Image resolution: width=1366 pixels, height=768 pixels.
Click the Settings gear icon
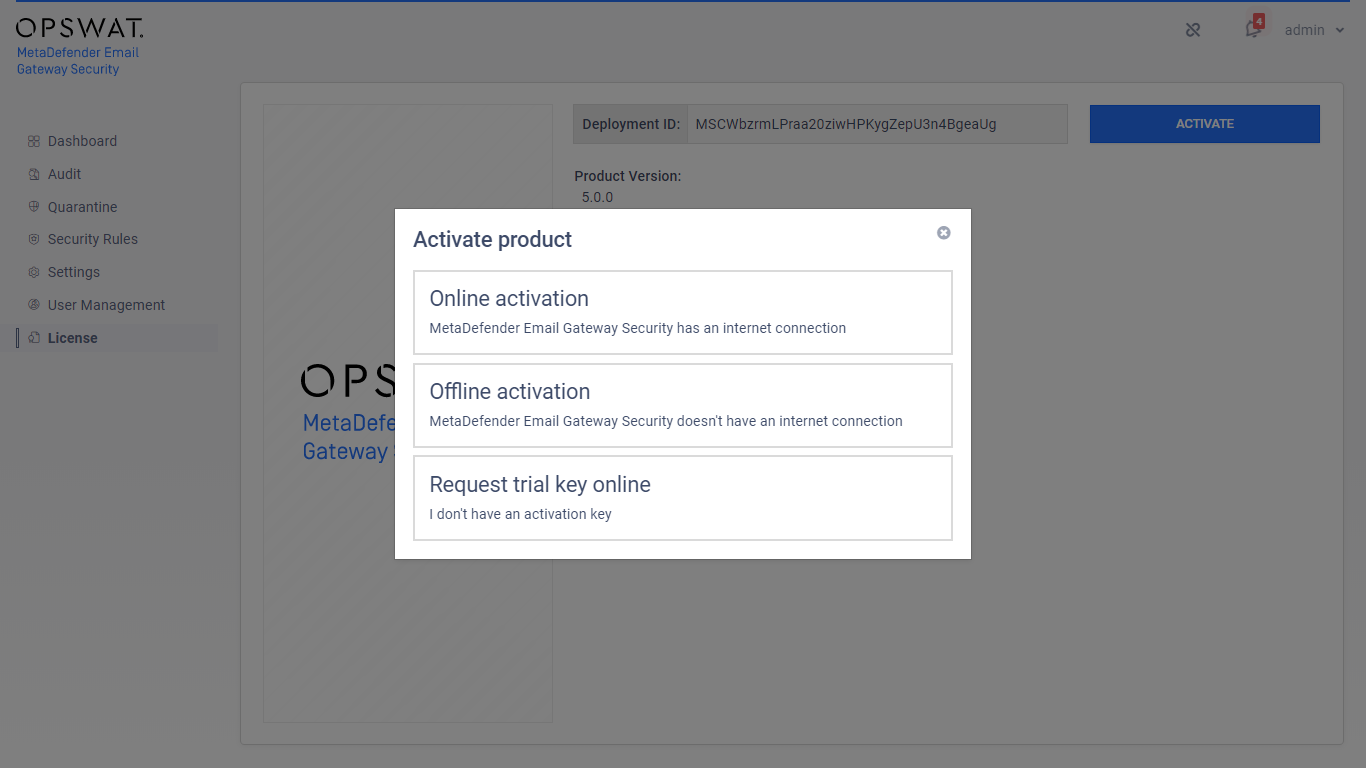pos(34,272)
